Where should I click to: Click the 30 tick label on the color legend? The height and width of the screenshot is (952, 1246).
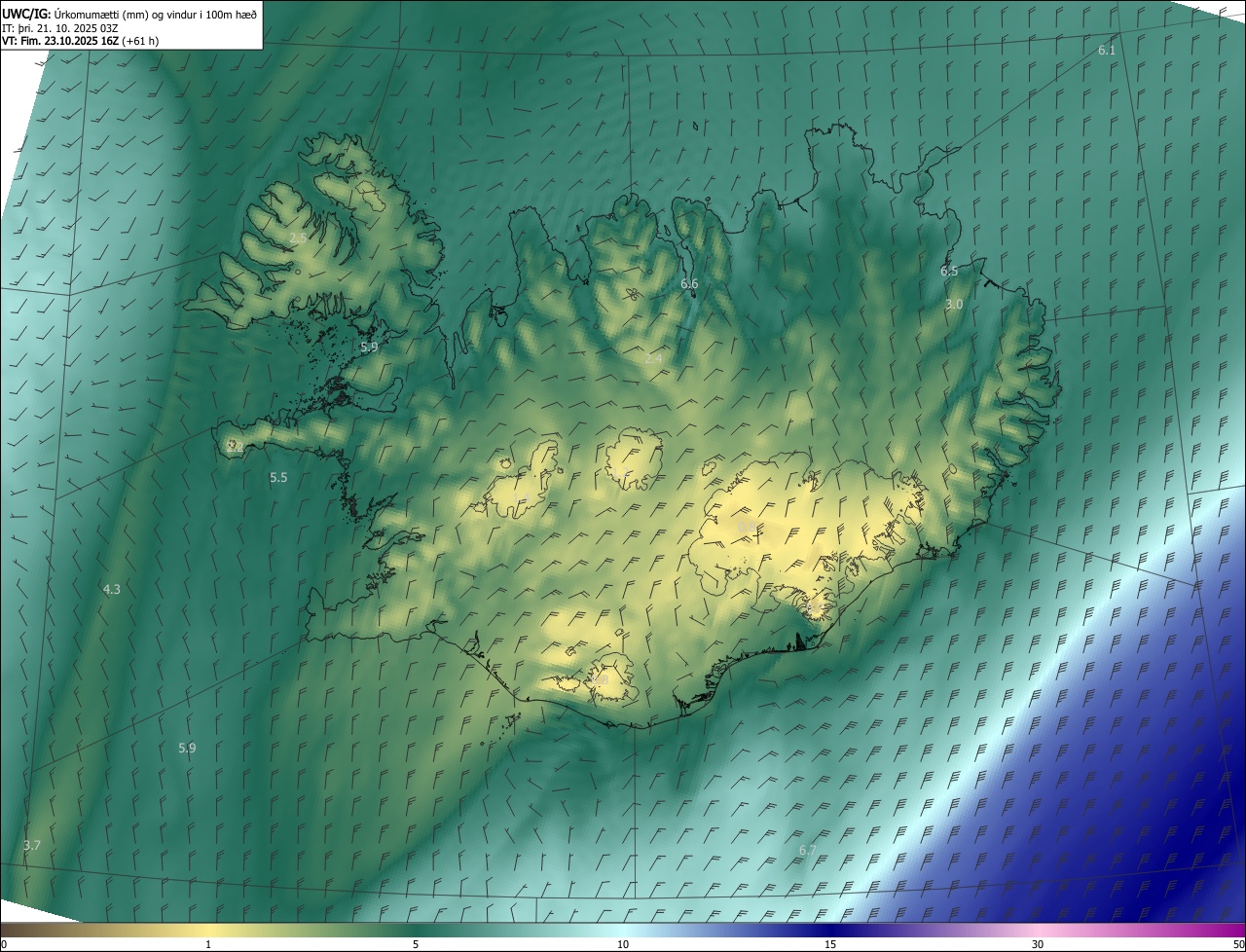pyautogui.click(x=1038, y=944)
